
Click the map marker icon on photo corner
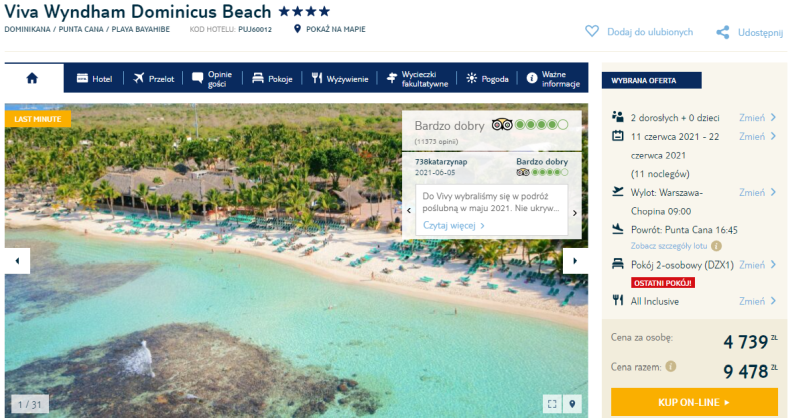tap(572, 404)
